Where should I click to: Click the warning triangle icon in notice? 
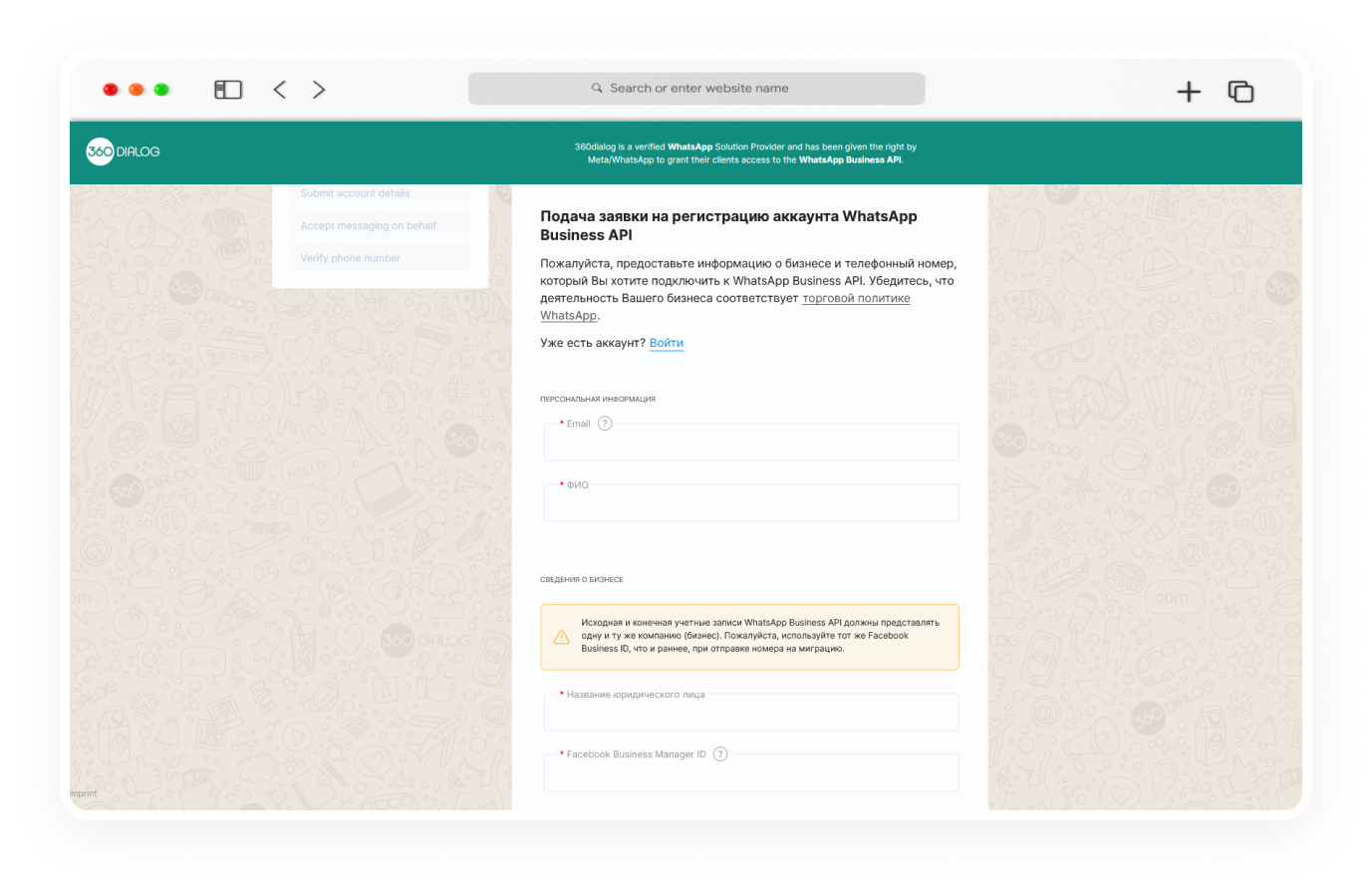562,636
